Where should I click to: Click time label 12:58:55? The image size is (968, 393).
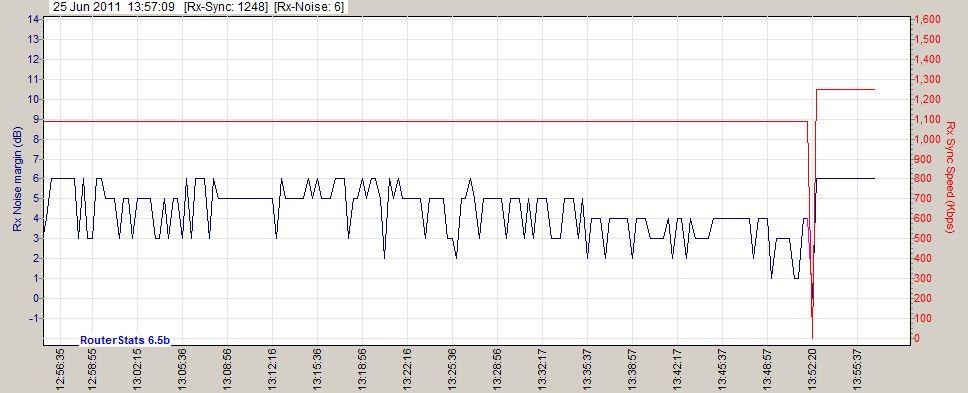coord(92,370)
